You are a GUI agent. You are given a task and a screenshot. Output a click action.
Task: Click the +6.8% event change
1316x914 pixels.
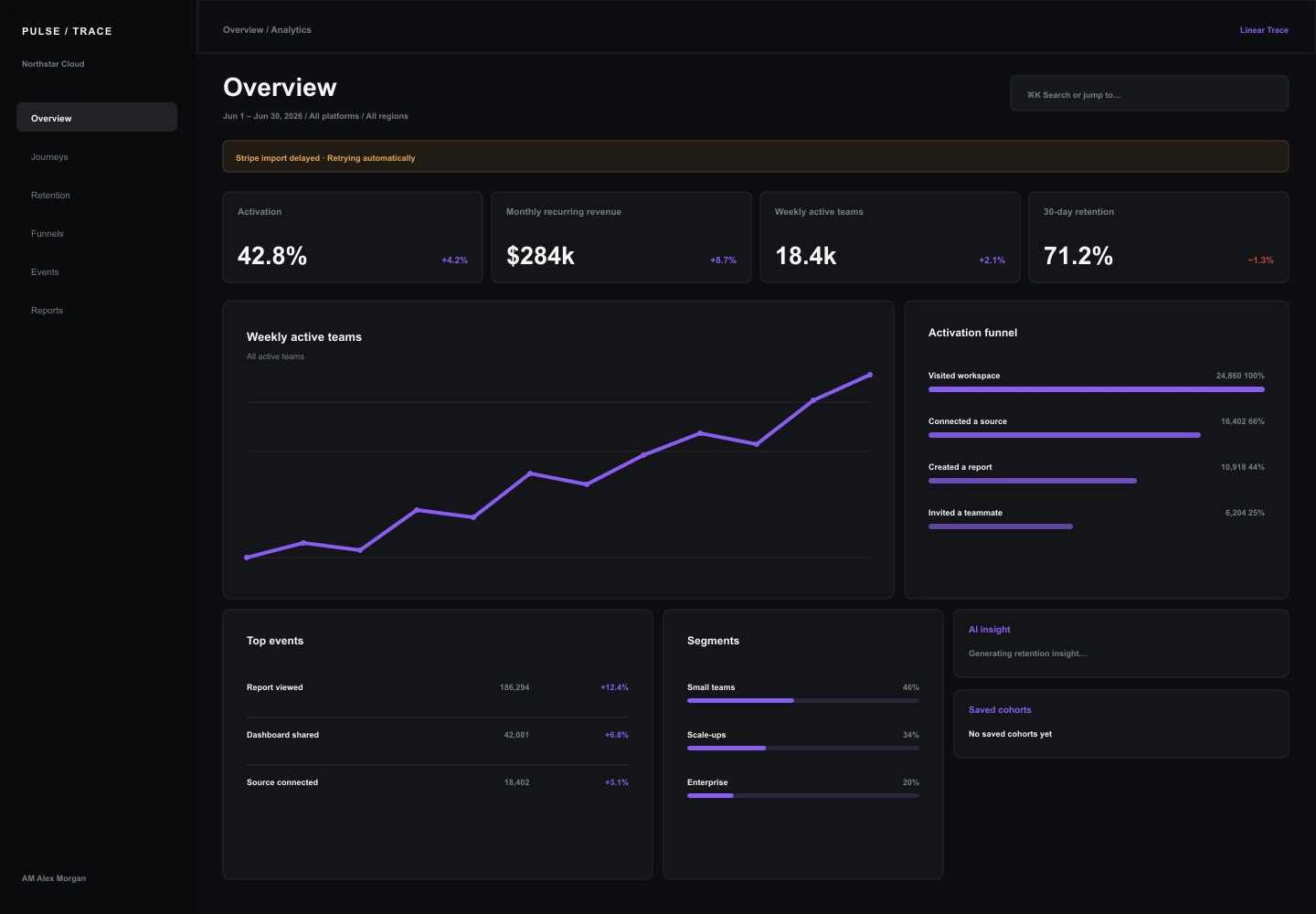tap(617, 735)
